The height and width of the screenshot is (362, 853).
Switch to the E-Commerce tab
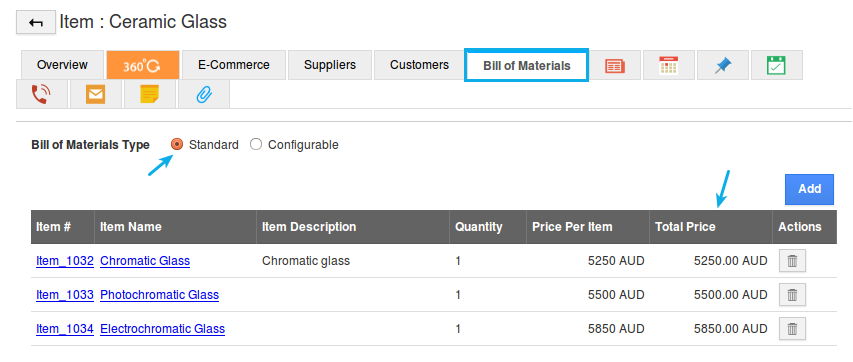coord(233,65)
